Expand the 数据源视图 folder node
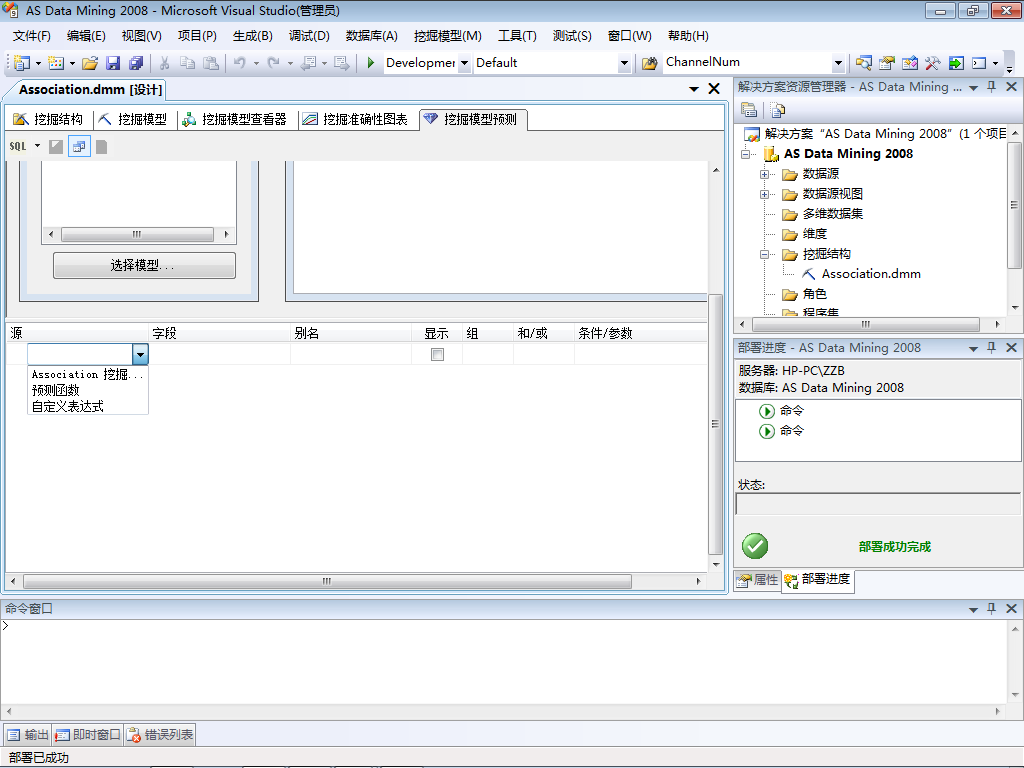 coord(764,194)
